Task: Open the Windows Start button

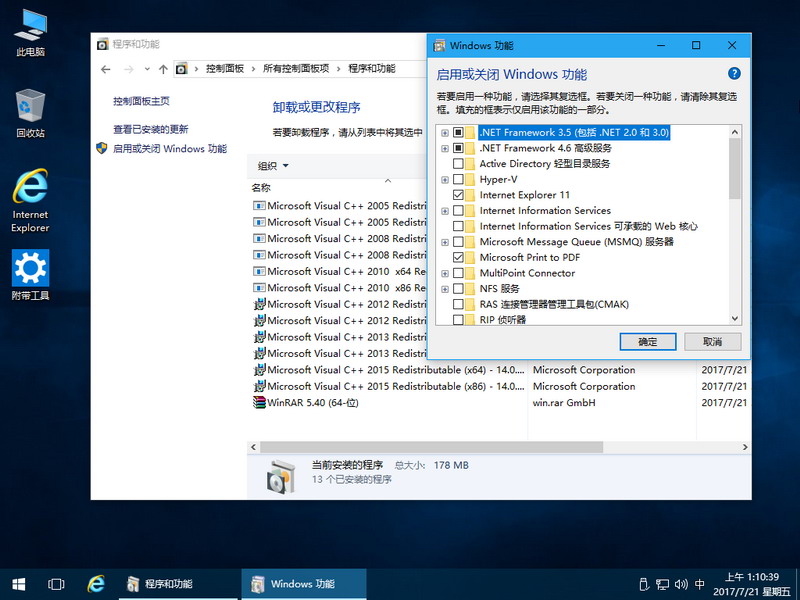Action: 19,584
